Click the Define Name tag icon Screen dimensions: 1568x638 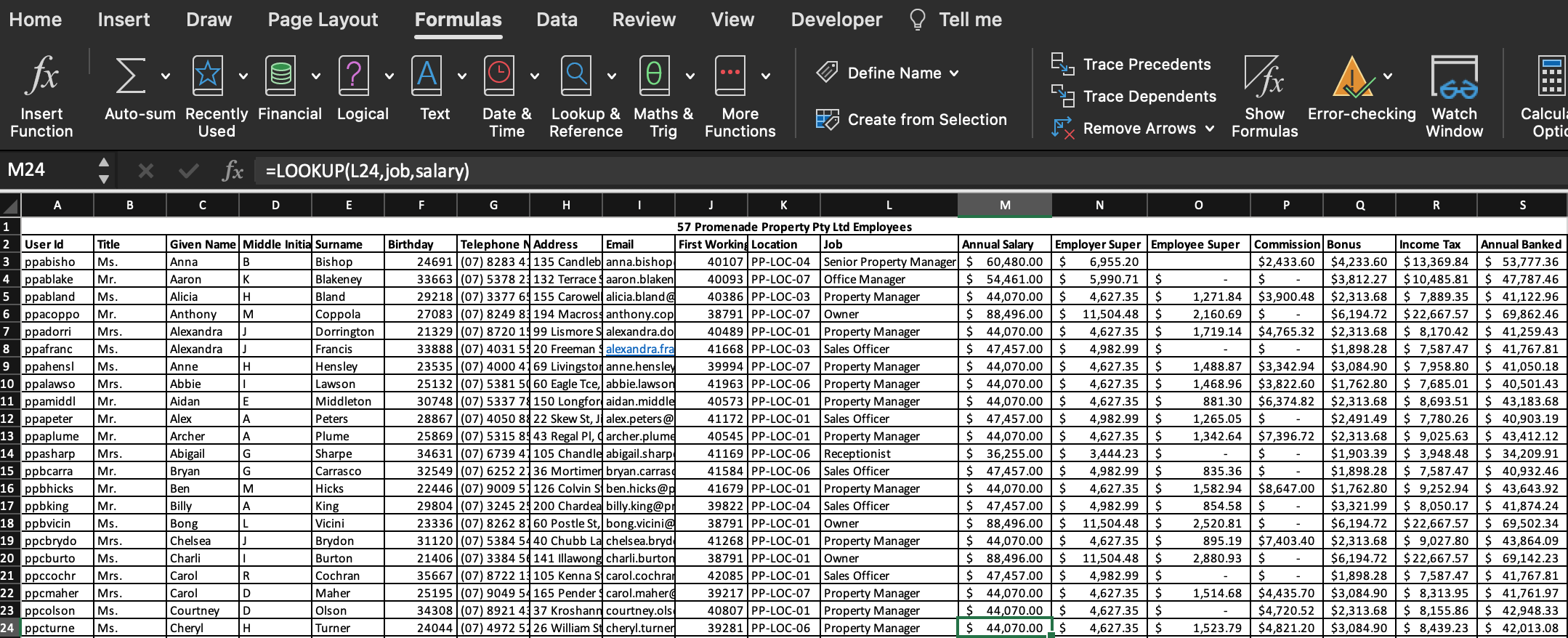(x=827, y=72)
